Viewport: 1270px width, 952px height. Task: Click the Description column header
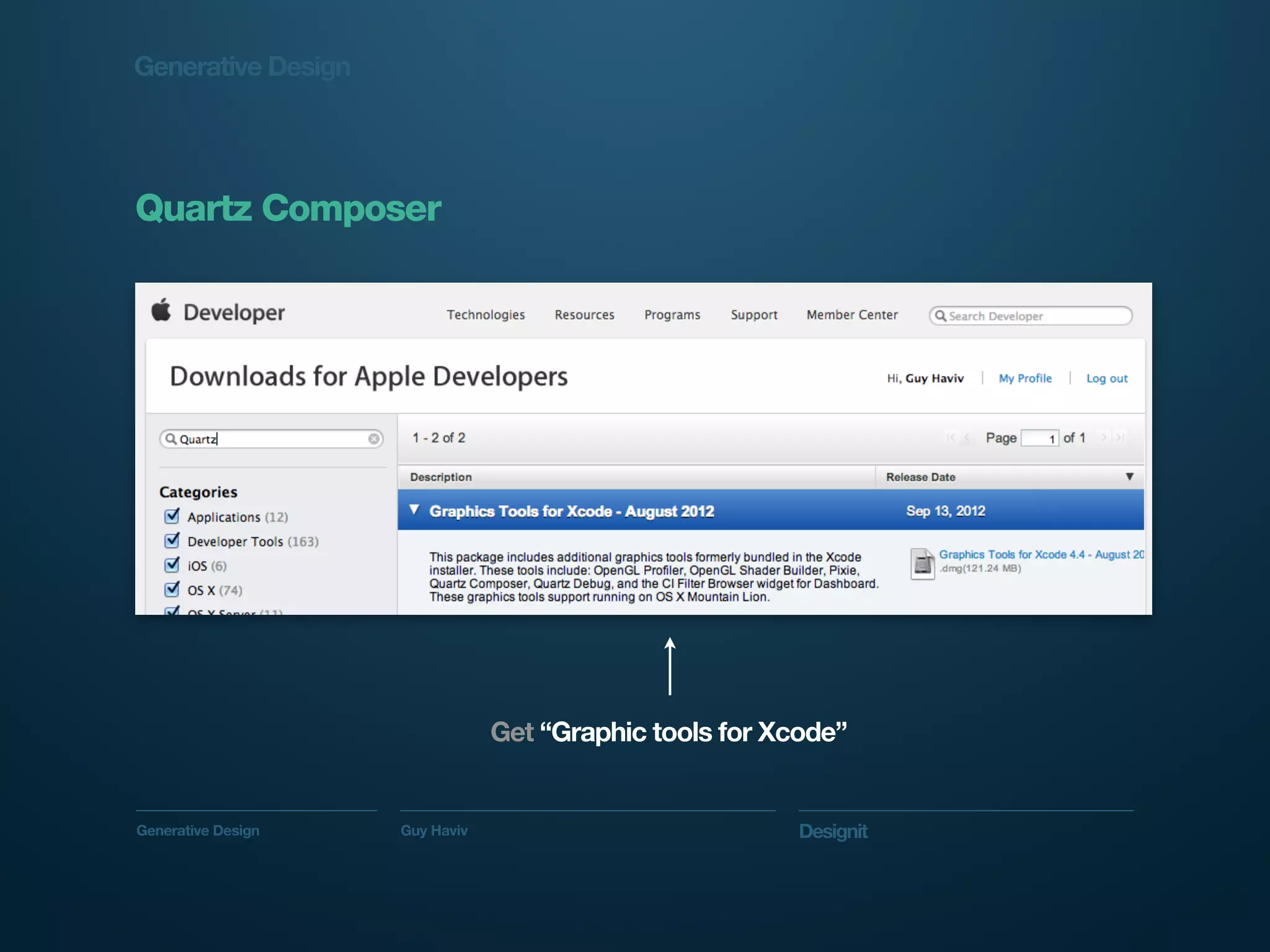pos(636,477)
